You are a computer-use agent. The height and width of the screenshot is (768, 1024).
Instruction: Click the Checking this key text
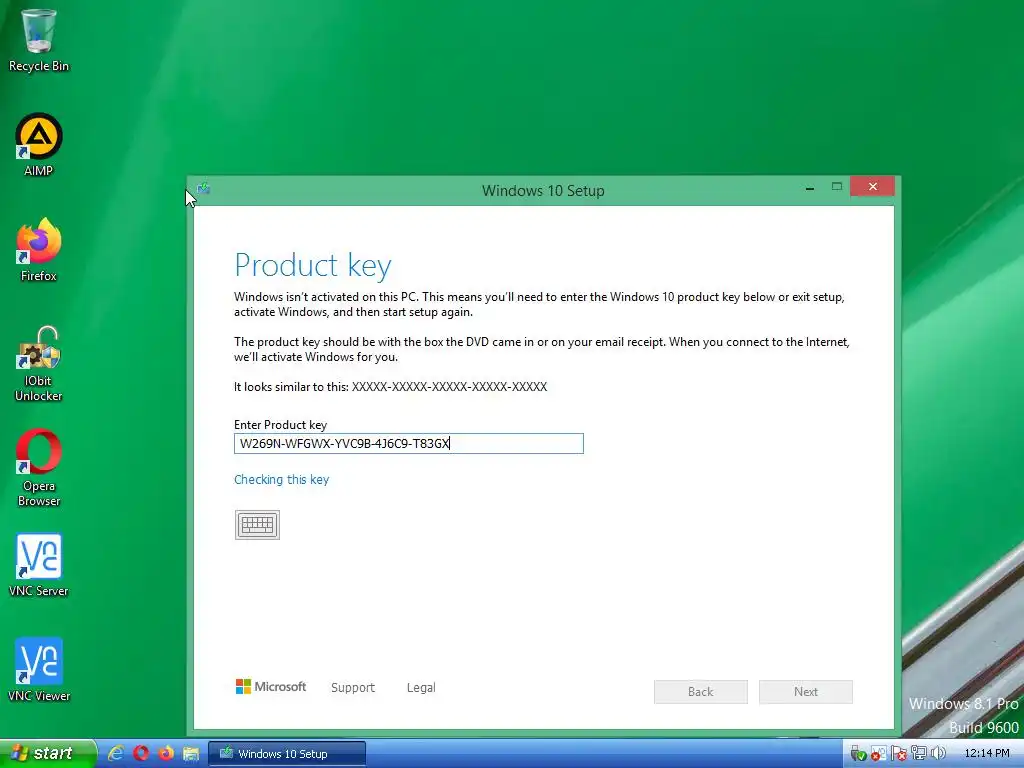pos(281,479)
